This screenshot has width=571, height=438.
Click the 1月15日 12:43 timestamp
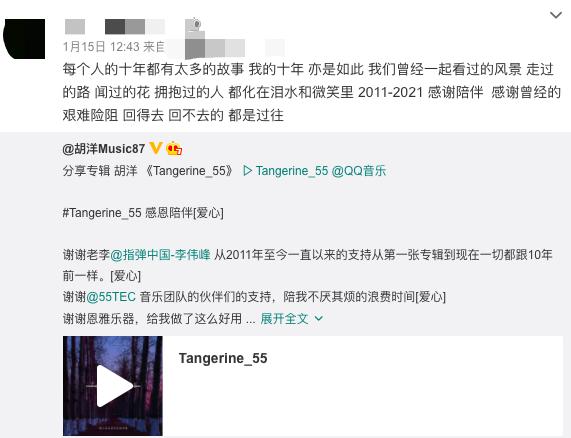click(x=101, y=47)
